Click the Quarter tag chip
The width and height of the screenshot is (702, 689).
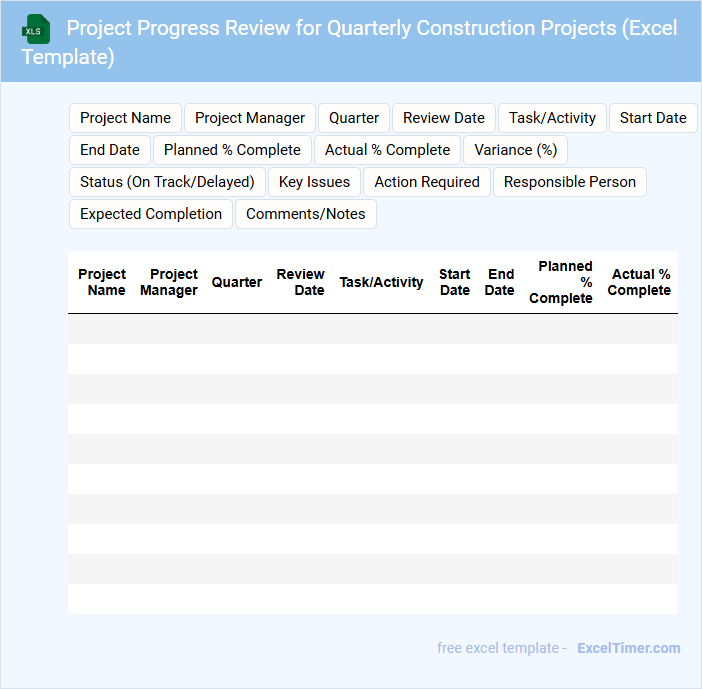coord(354,118)
